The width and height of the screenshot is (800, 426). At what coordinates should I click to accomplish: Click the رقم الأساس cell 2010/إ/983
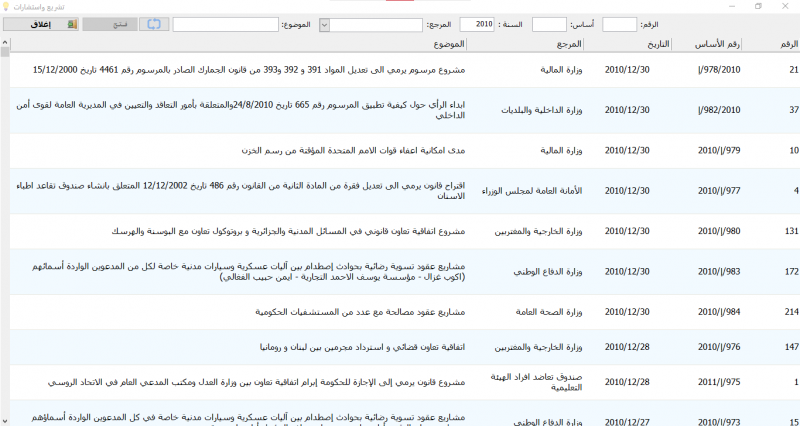(719, 272)
